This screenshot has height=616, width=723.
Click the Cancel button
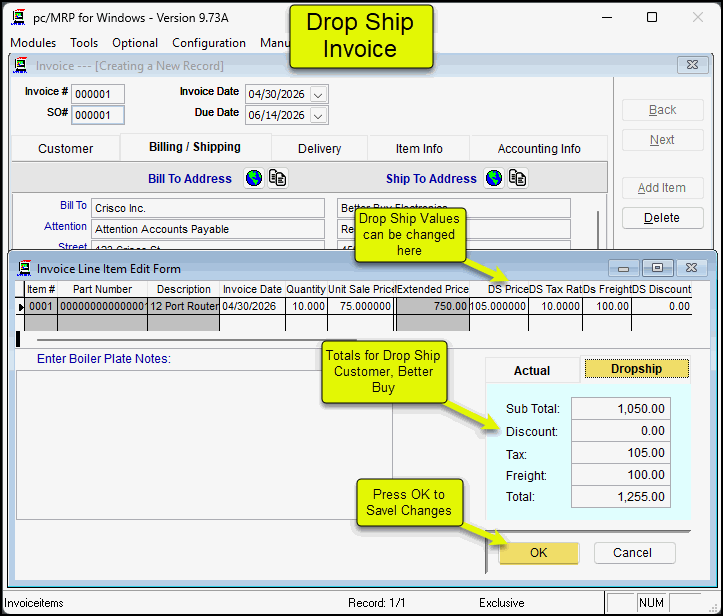634,553
